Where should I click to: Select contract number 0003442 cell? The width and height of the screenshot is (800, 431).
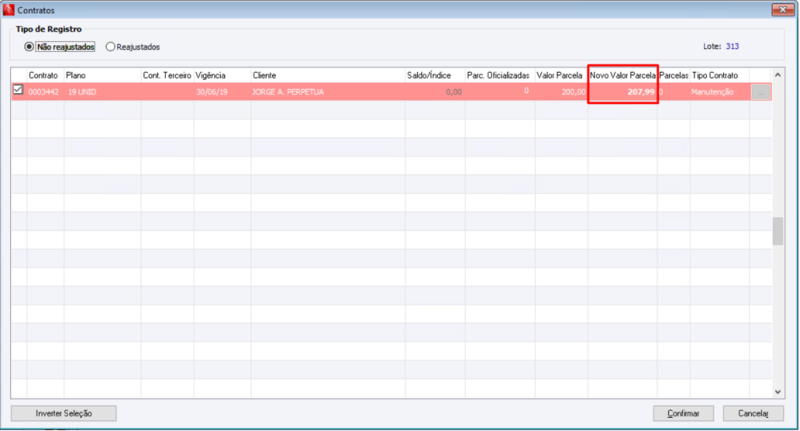pos(43,92)
